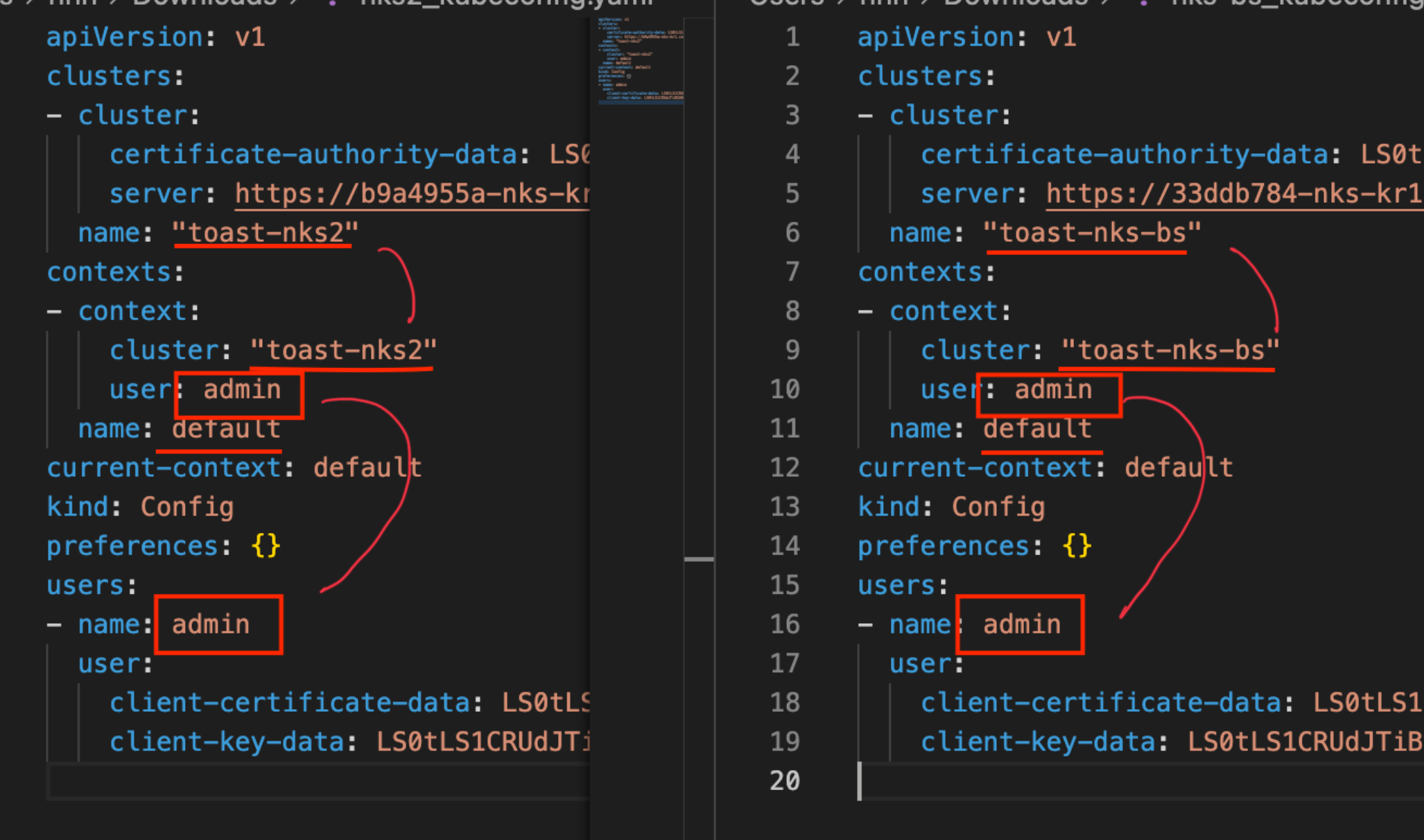Viewport: 1424px width, 840px height.
Task: Click "toast-nks2" value on the name line
Action: (x=265, y=233)
